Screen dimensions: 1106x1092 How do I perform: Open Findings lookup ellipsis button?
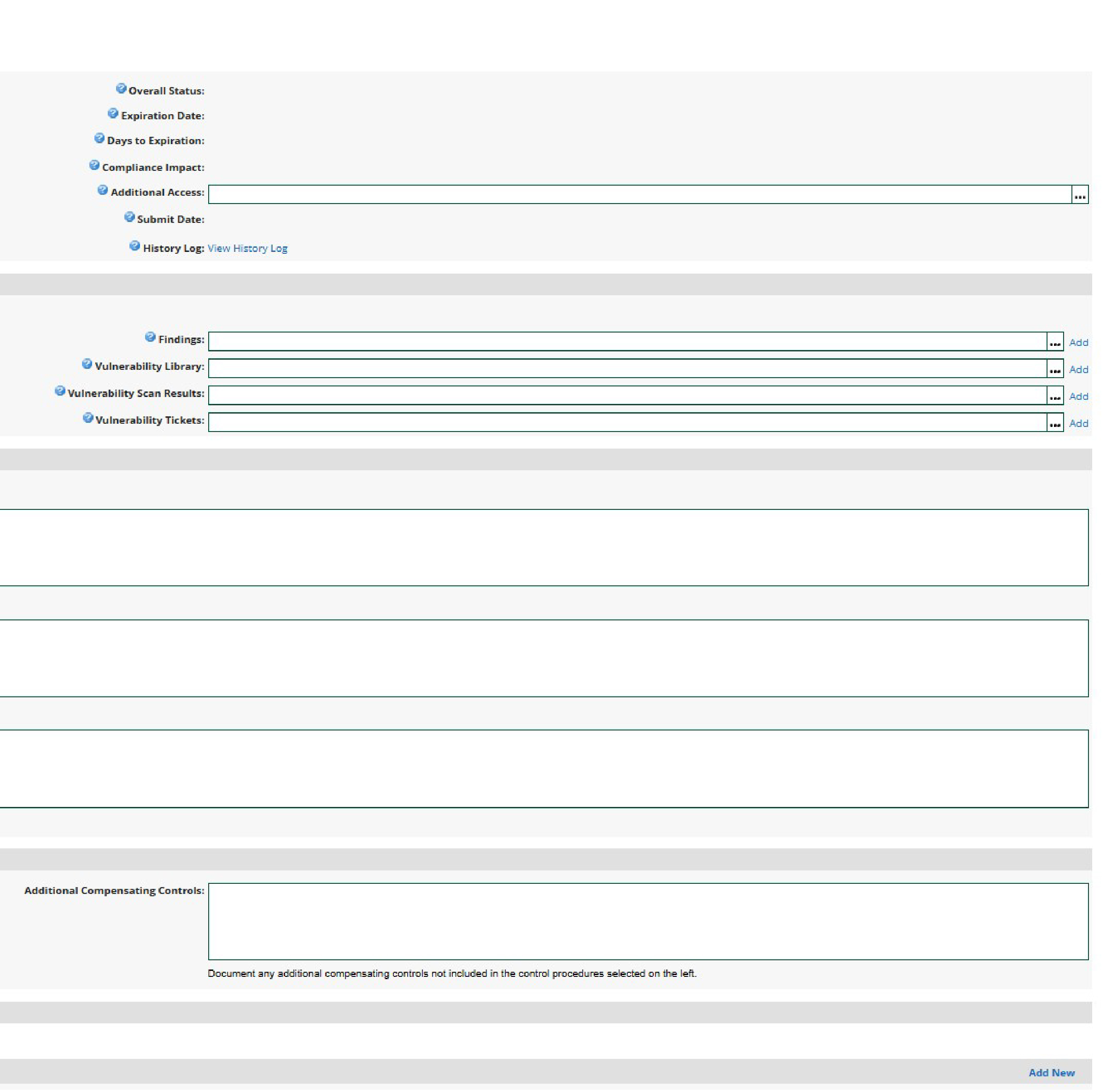(x=1055, y=342)
